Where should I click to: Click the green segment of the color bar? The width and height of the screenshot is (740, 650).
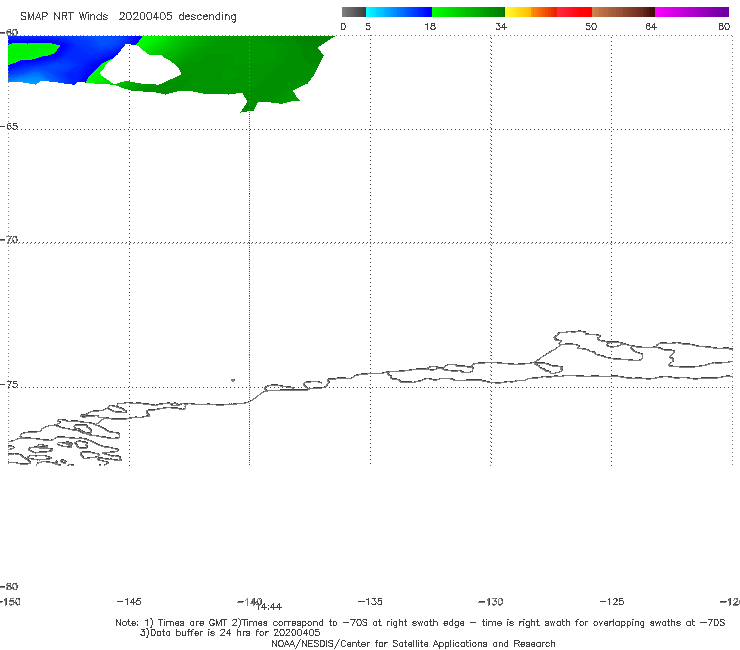tap(468, 12)
